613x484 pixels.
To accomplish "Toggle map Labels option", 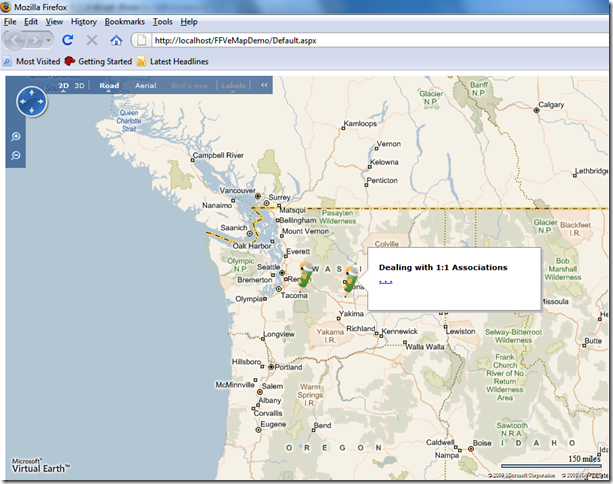I will 233,86.
